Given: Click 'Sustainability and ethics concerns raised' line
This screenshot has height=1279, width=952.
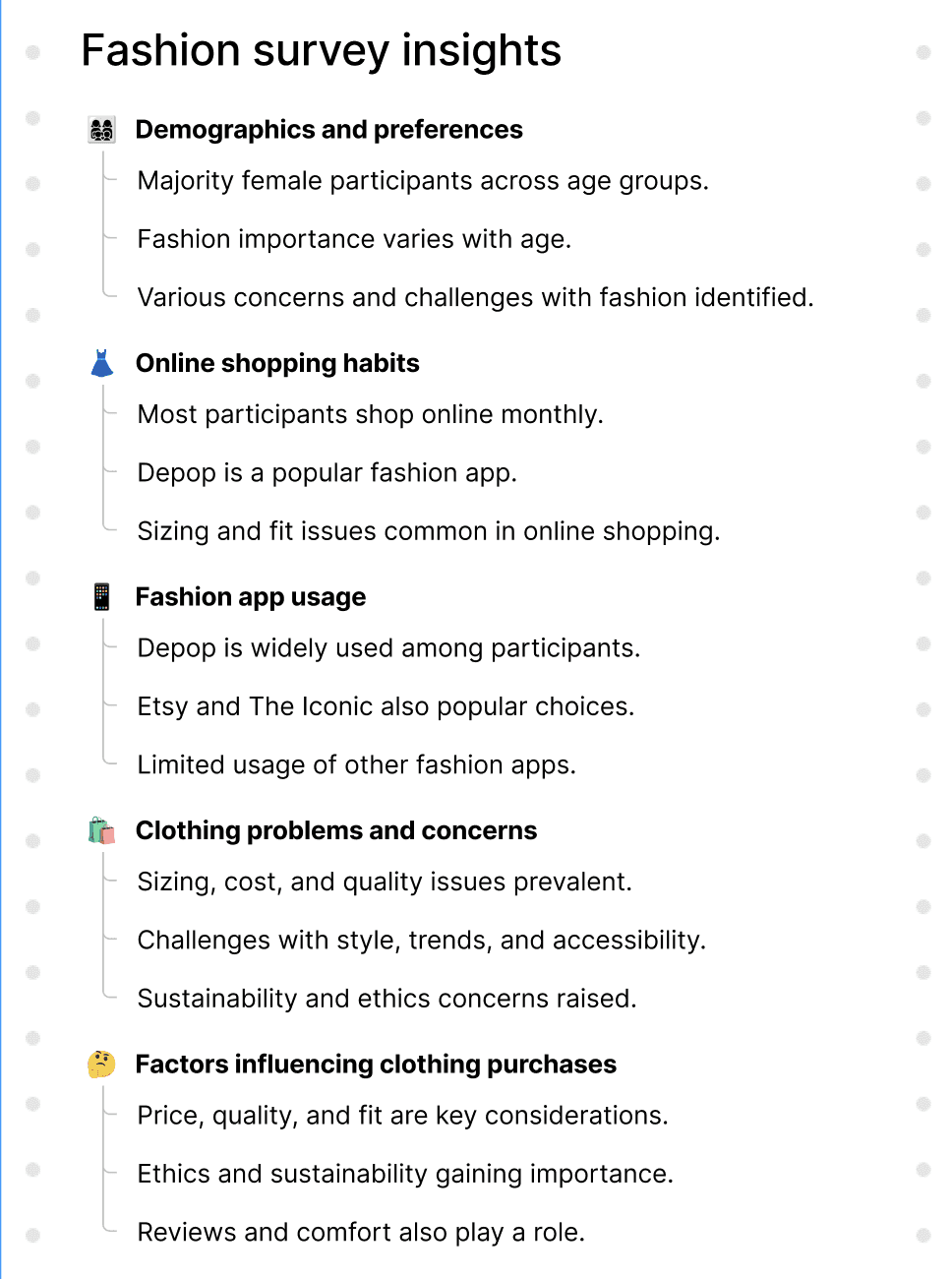Looking at the screenshot, I should [387, 999].
